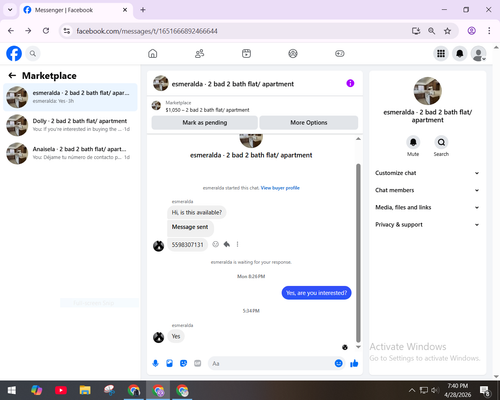Open the notifications bell in Facebook header

(x=460, y=53)
